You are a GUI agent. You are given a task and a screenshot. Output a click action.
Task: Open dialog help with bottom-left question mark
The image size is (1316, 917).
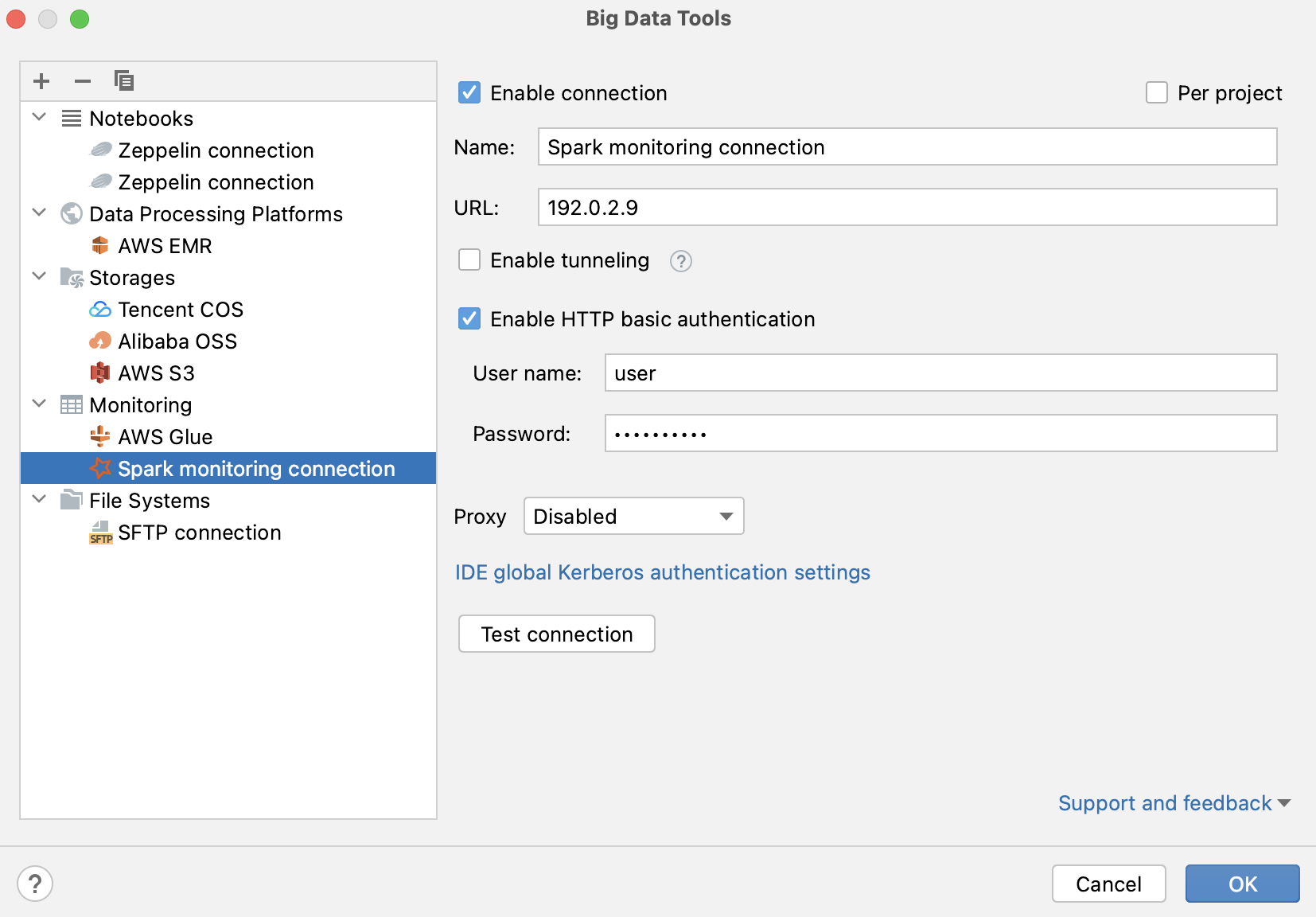point(35,884)
